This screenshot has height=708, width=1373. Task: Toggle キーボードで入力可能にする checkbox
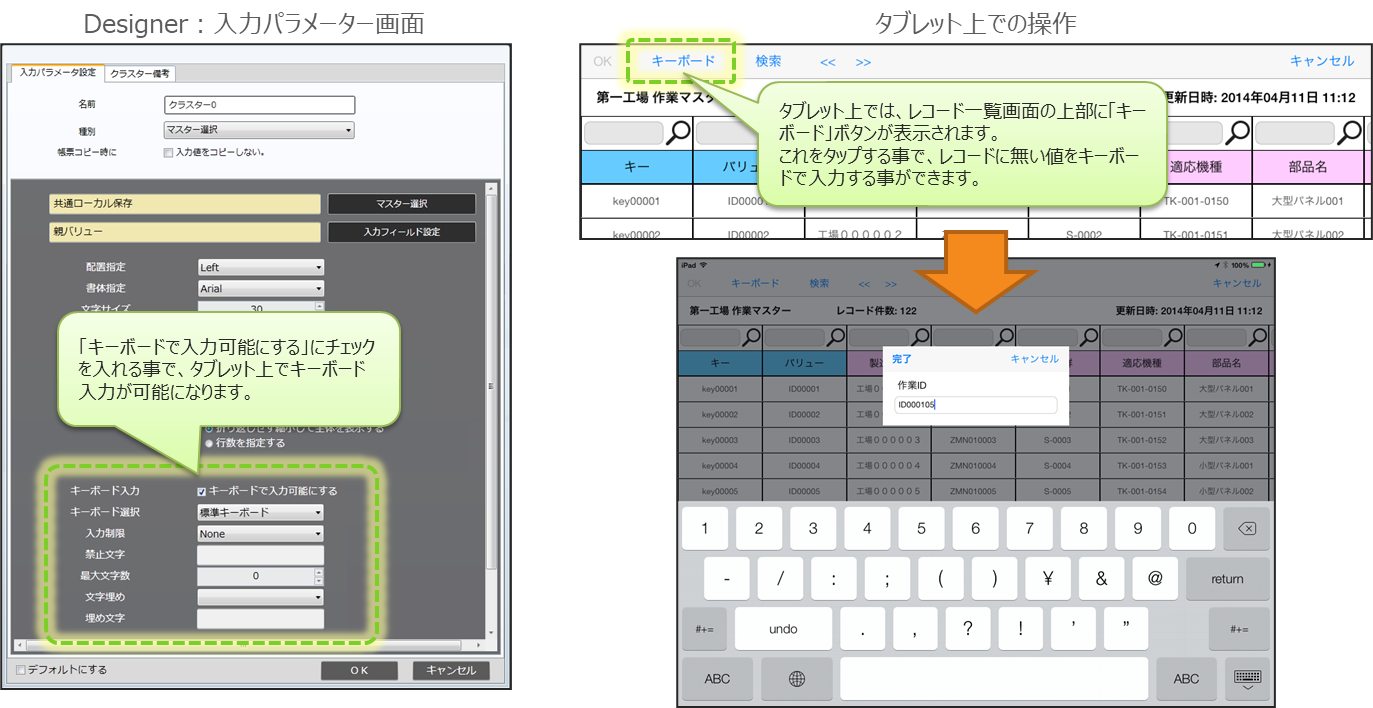202,491
